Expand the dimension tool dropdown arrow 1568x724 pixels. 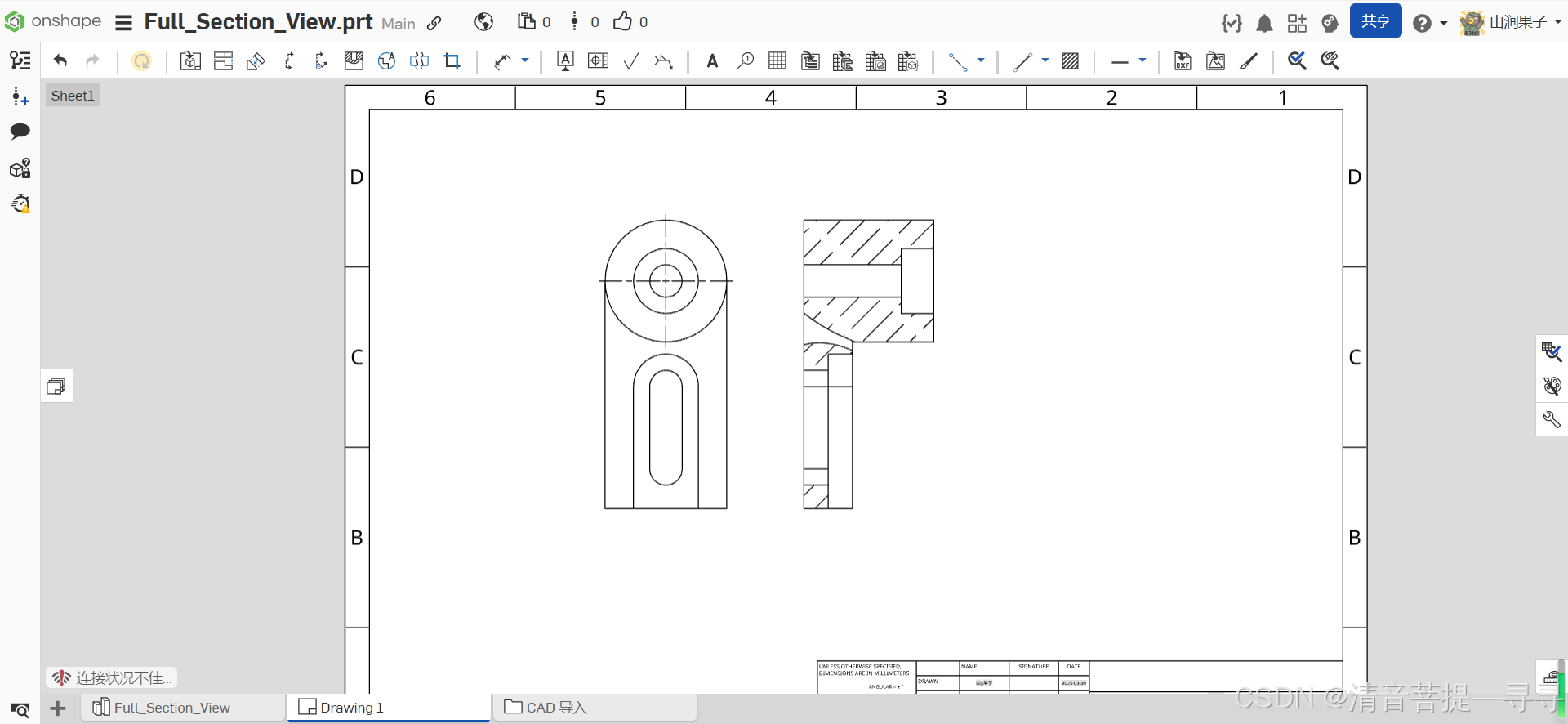click(525, 60)
